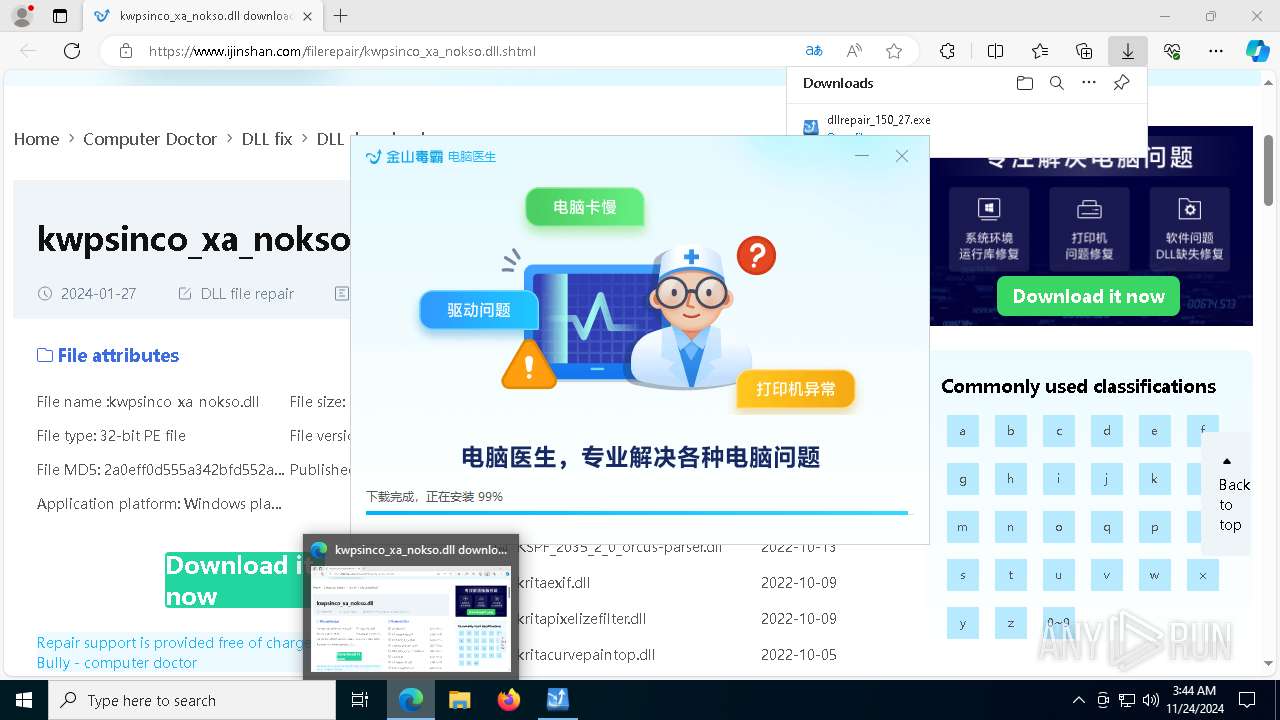1280x720 pixels.
Task: Open browser essentials heart icon
Action: [1172, 51]
